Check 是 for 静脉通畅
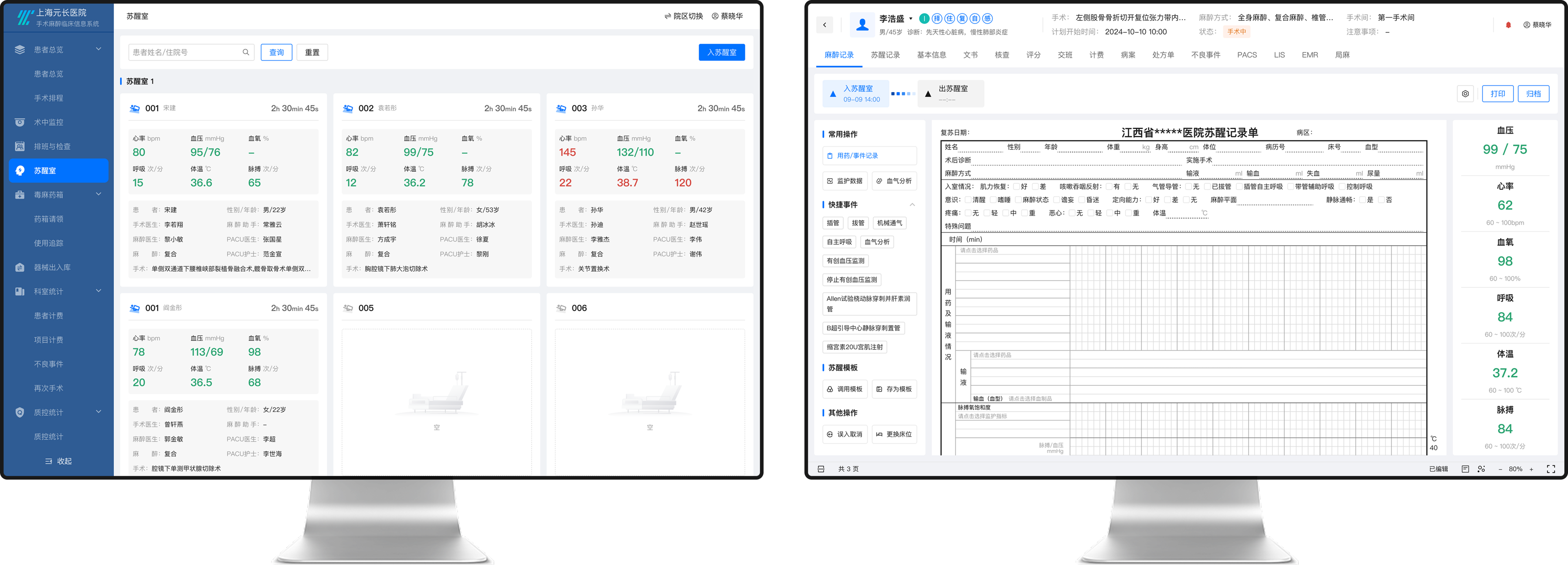 coord(1363,200)
